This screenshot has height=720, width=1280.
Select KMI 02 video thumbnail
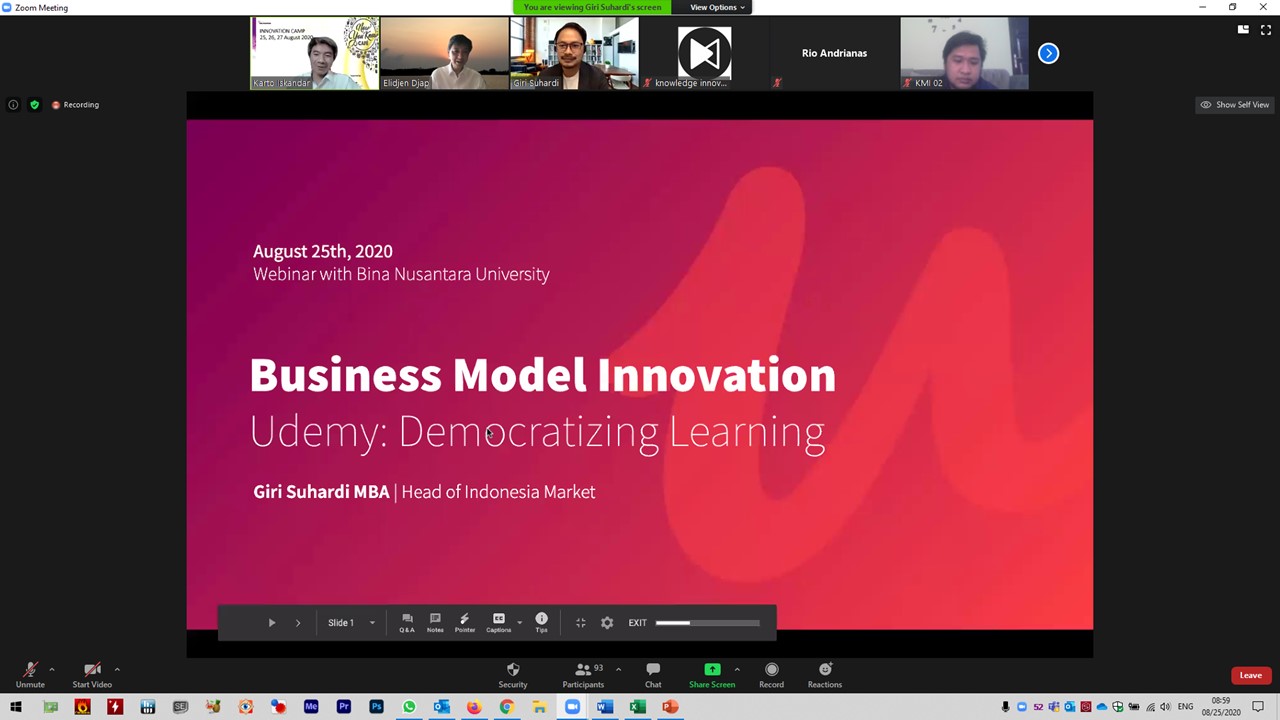(964, 53)
